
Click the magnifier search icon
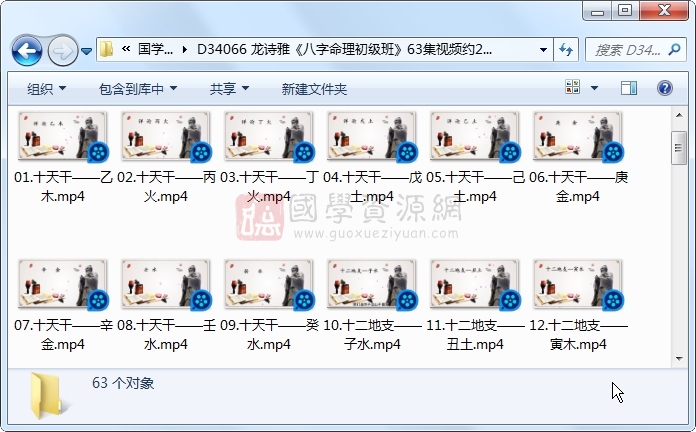click(674, 49)
